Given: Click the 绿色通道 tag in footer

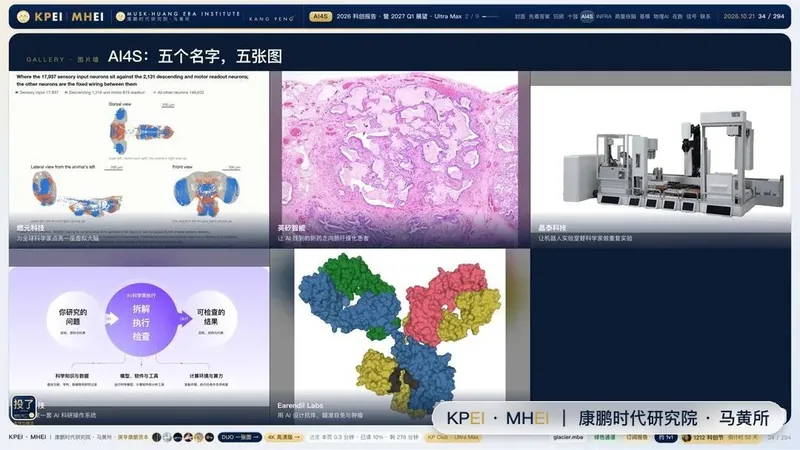Looking at the screenshot, I should click(605, 437).
